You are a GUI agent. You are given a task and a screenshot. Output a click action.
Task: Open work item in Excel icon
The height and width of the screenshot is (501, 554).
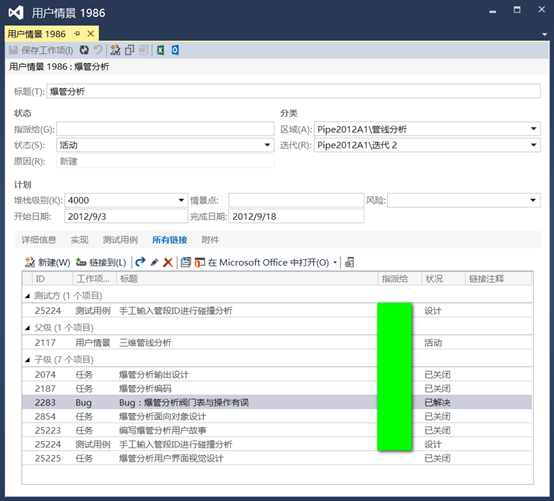[x=160, y=50]
